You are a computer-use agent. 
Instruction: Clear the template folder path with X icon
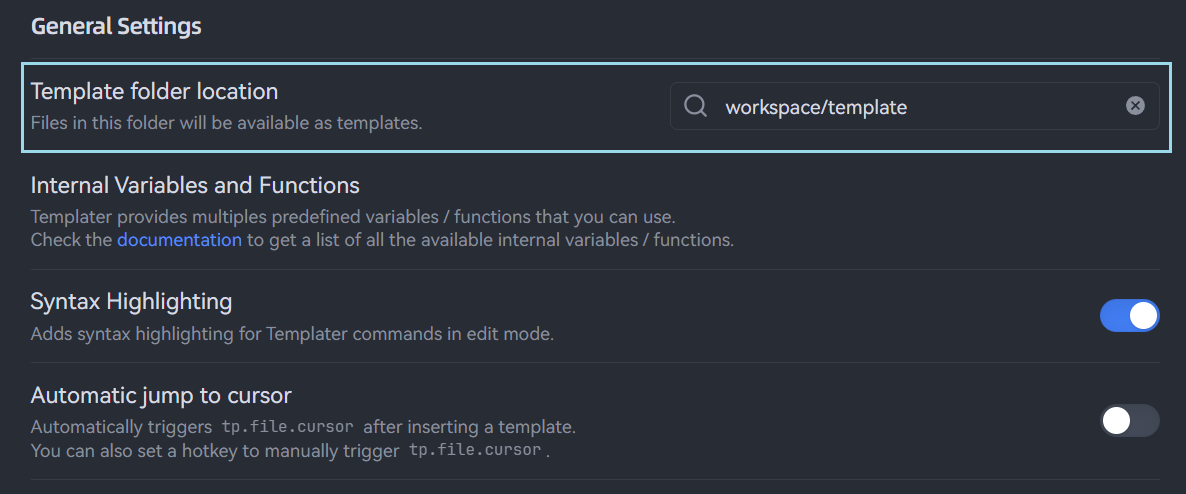1135,106
